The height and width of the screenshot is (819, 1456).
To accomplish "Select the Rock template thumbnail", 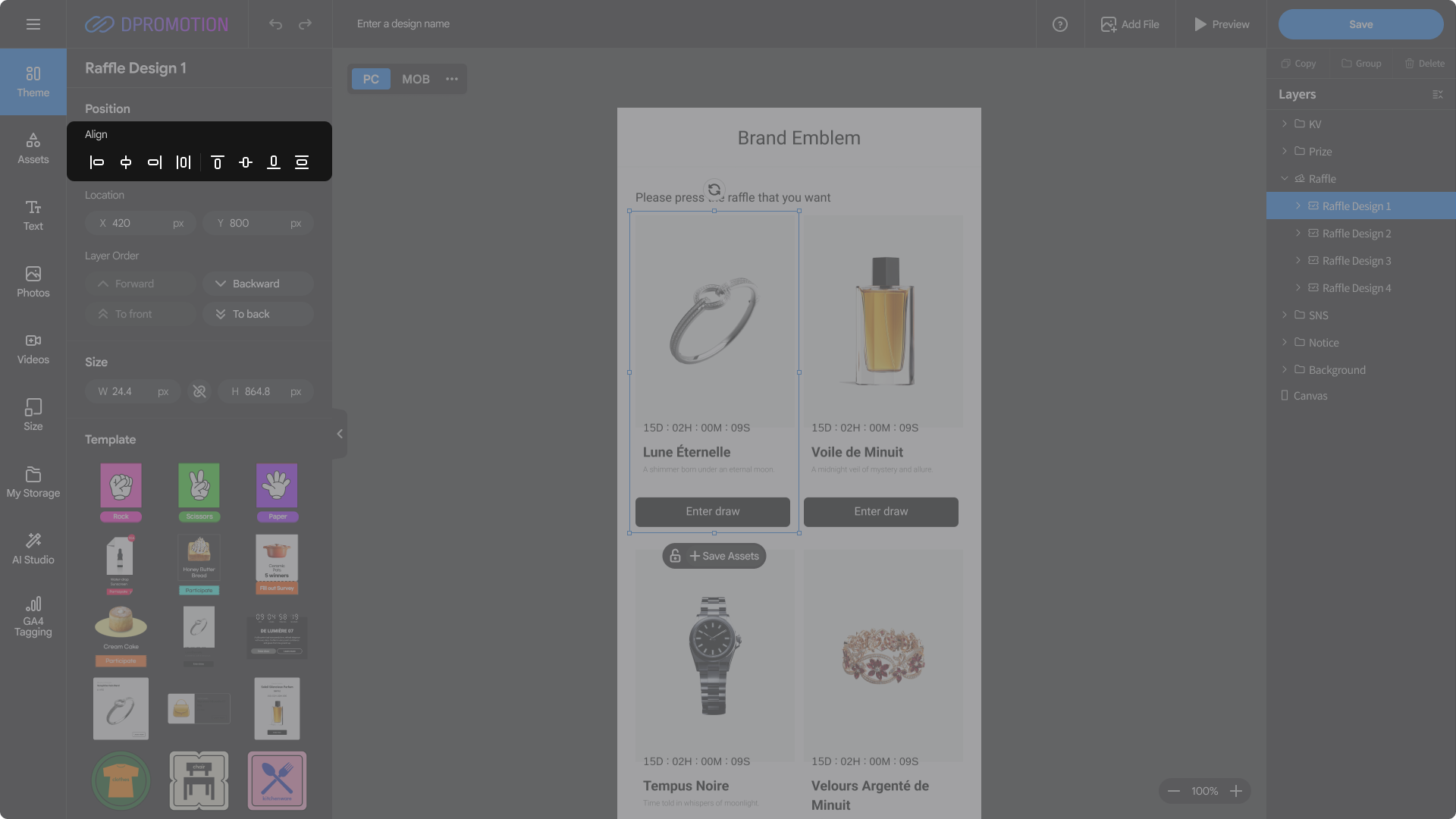I will coord(121,491).
